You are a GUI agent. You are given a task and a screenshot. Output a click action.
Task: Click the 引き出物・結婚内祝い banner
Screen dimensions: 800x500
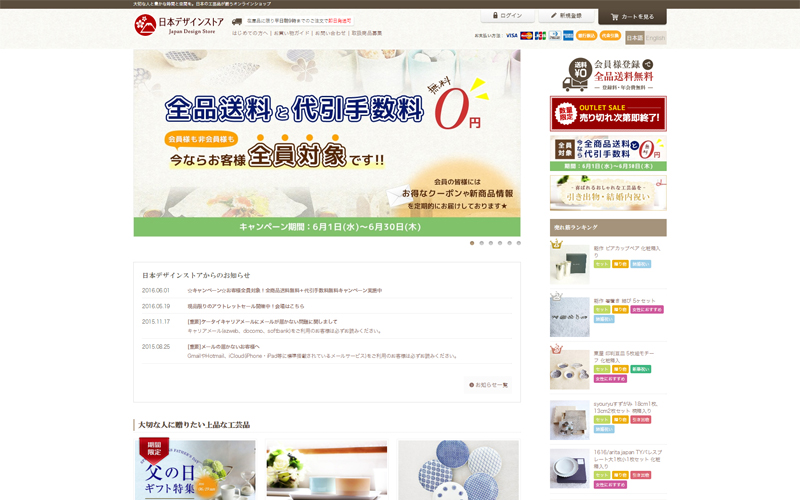coord(607,194)
